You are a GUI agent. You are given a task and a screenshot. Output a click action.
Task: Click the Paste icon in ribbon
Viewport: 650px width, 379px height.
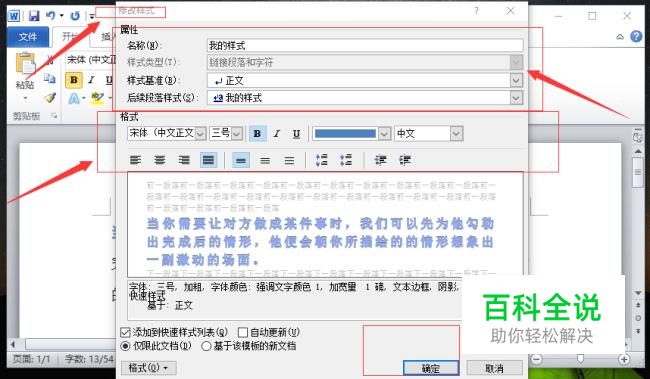tap(25, 64)
